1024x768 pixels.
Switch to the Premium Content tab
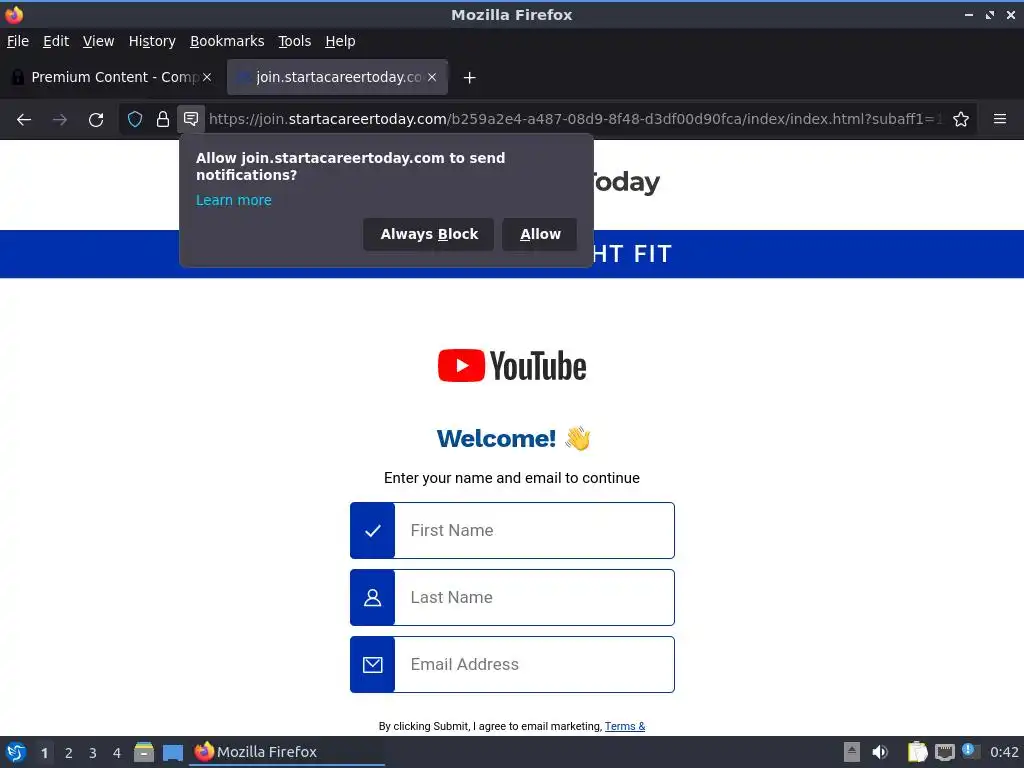point(111,77)
